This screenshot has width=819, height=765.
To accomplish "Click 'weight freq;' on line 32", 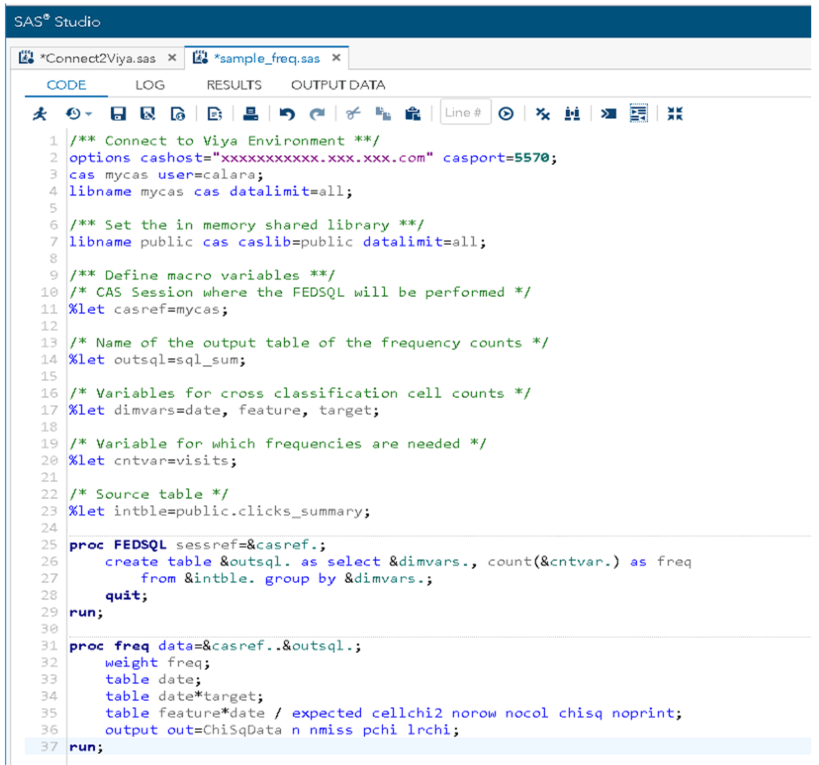I will coord(158,663).
